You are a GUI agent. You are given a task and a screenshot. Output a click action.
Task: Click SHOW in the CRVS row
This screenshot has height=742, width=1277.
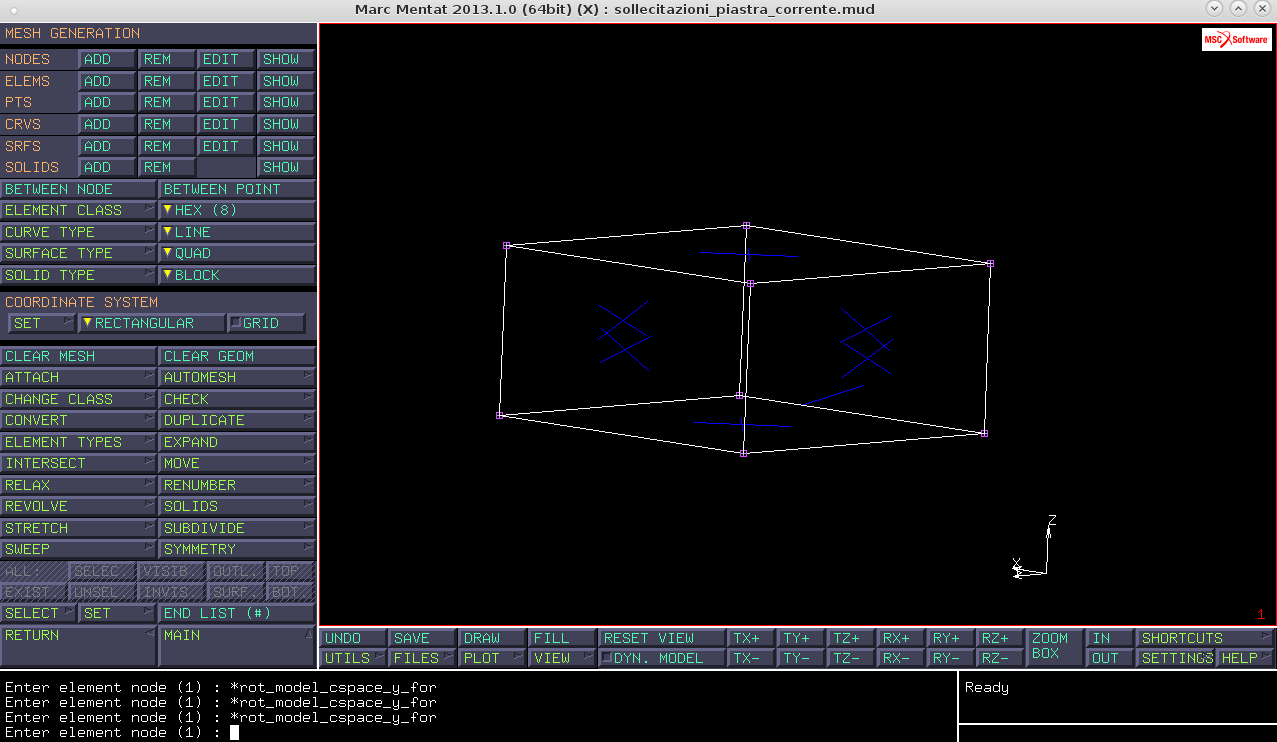[286, 124]
